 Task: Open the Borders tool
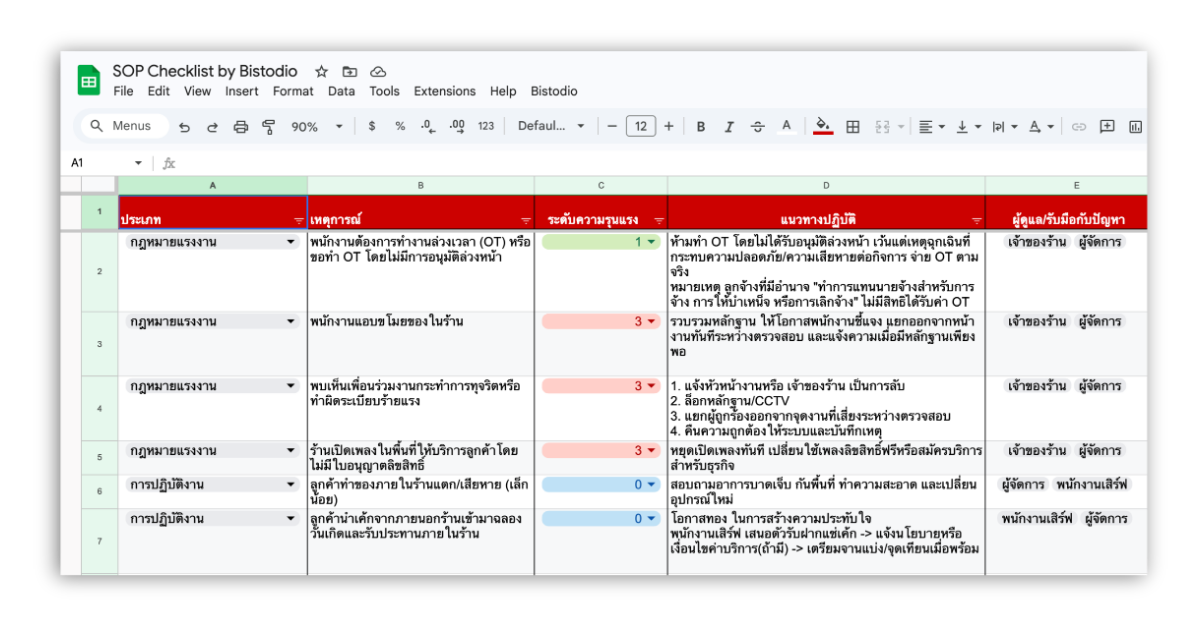tap(853, 127)
